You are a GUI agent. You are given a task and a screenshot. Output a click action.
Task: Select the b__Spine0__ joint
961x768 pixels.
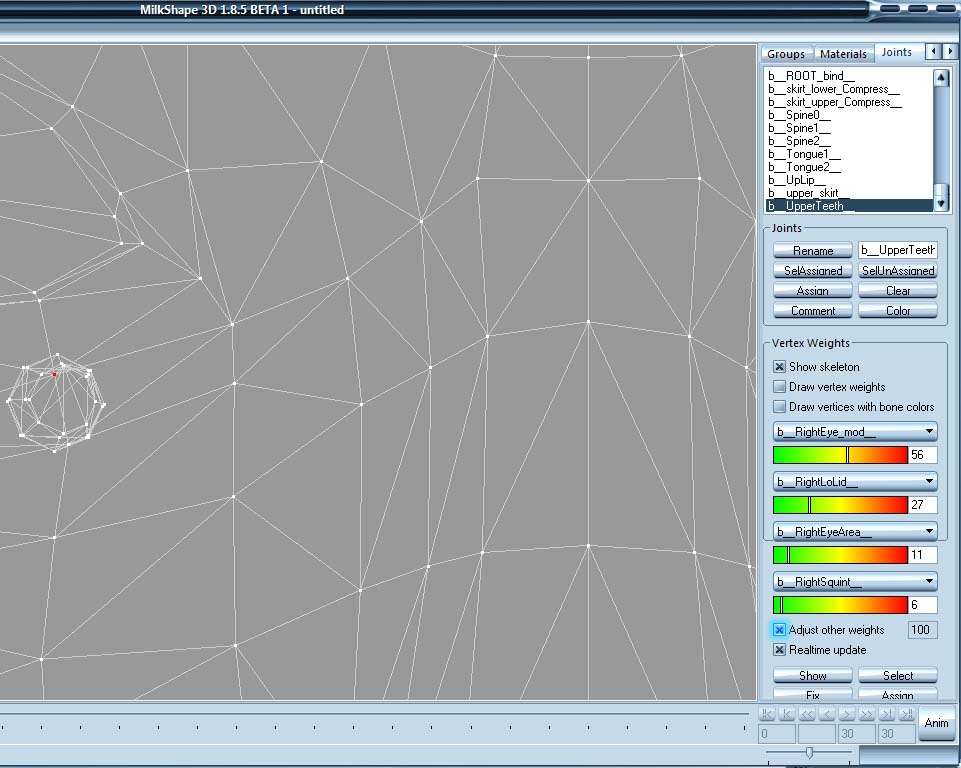[x=800, y=115]
